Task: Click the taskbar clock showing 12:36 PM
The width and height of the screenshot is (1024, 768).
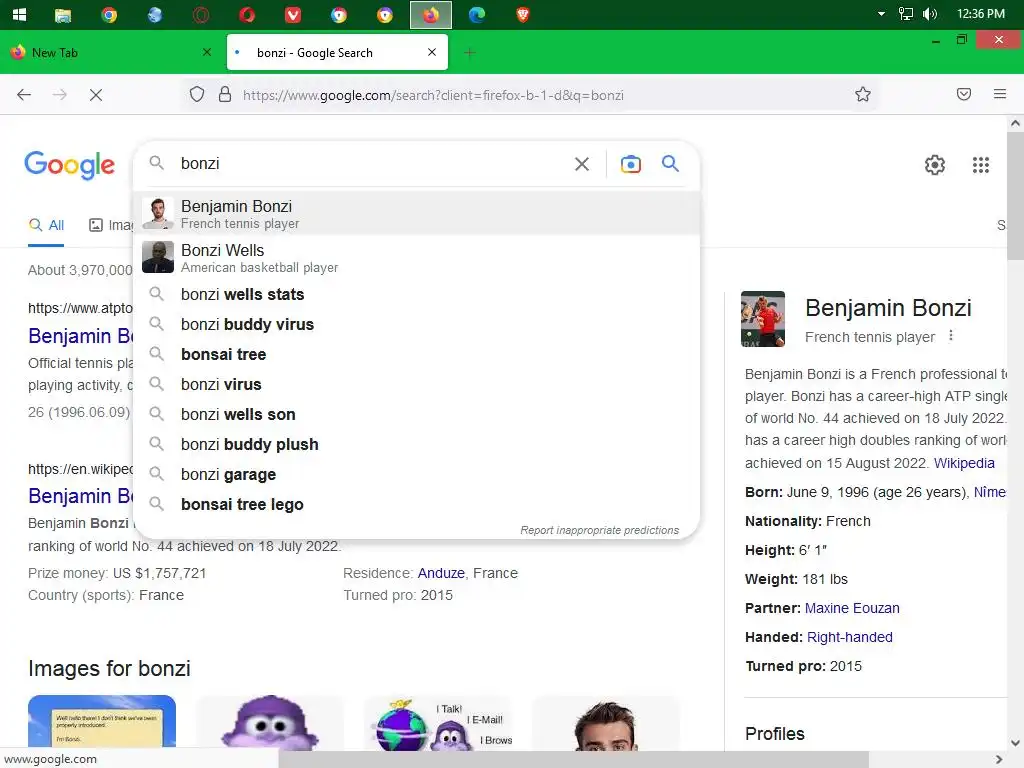Action: [980, 14]
